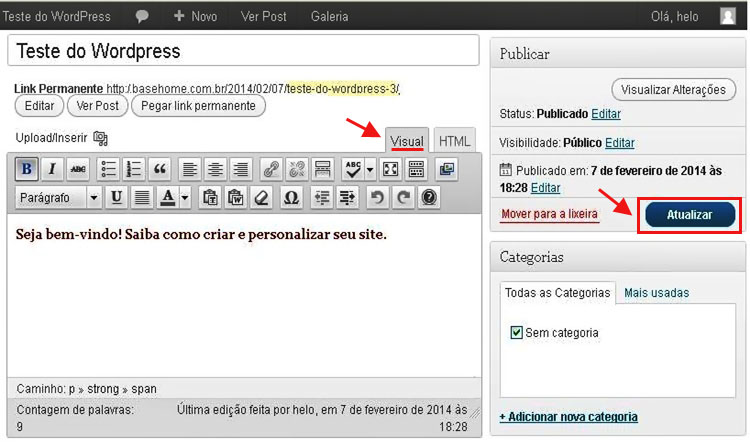Click the gallery icon after kitchen sink
Image resolution: width=750 pixels, height=444 pixels.
coord(447,169)
